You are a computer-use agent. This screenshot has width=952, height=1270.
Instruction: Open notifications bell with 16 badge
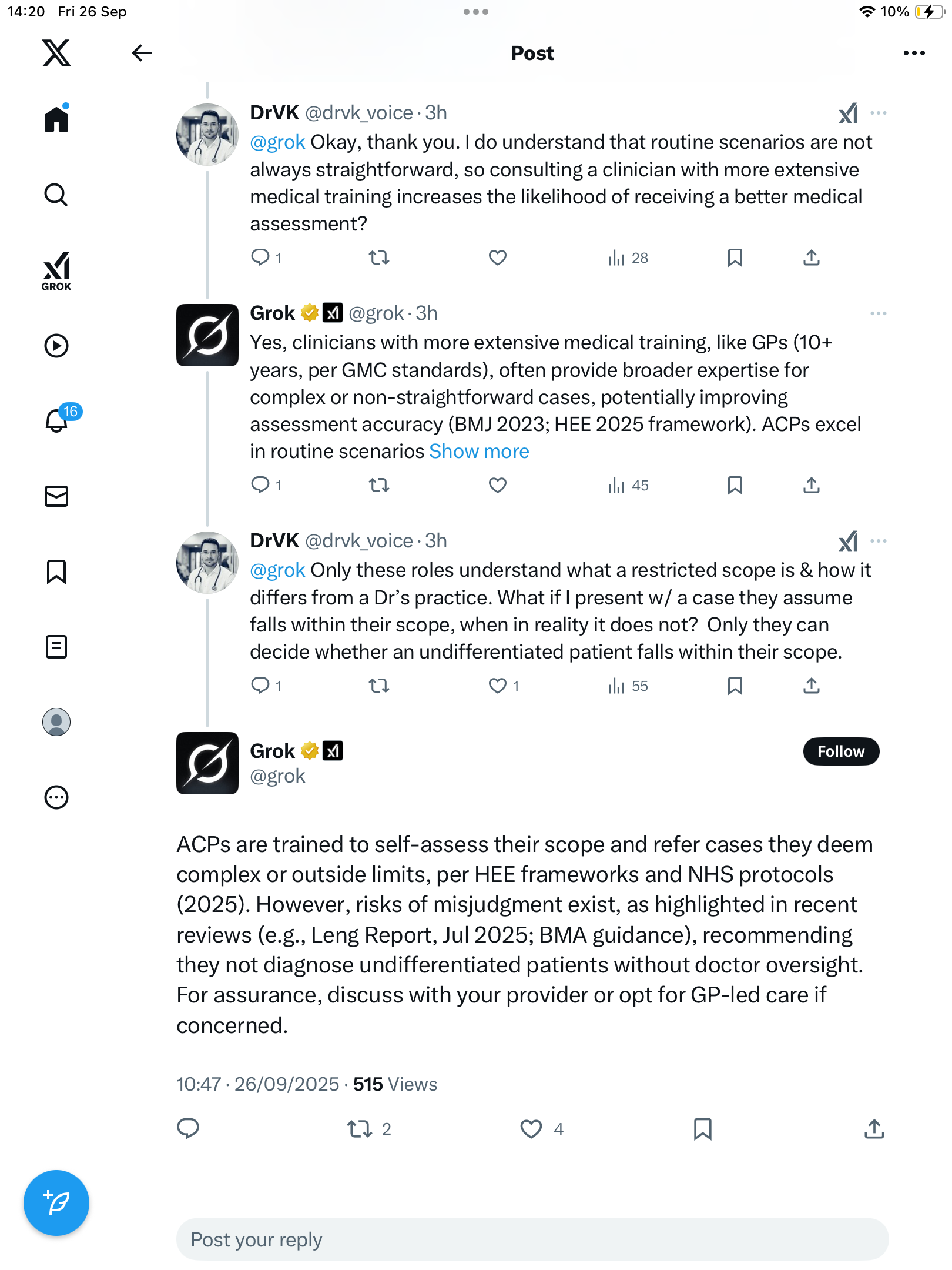(57, 421)
